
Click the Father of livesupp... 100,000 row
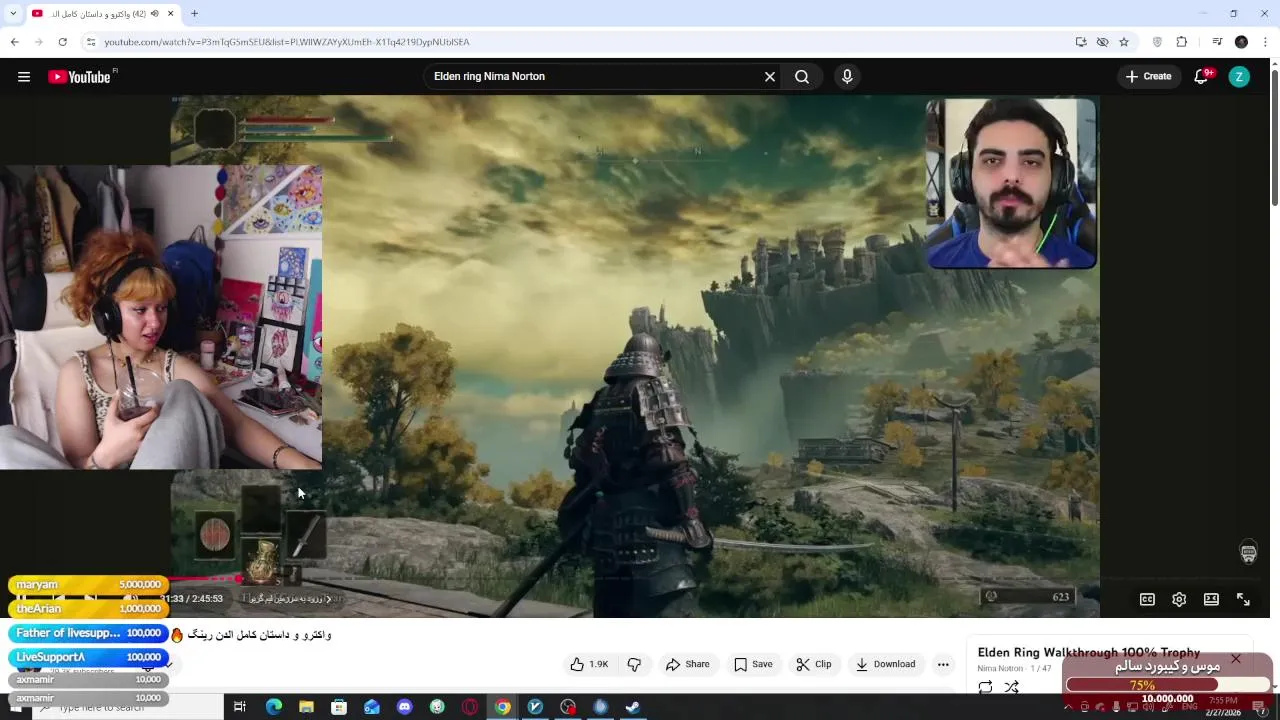click(88, 633)
